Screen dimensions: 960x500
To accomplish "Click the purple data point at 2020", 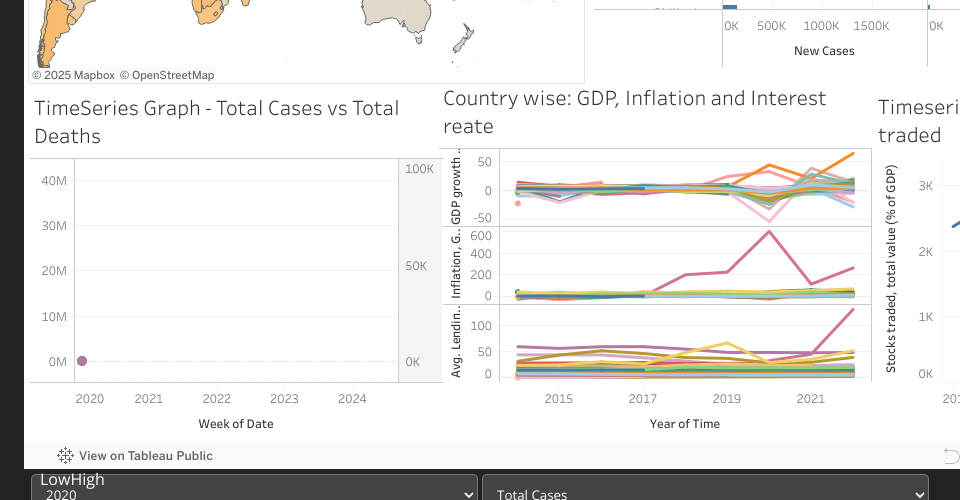I will (82, 361).
